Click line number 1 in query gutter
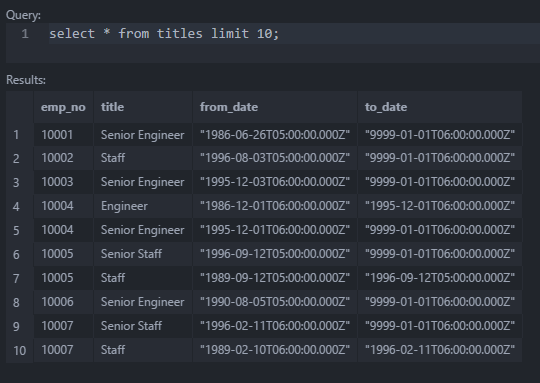The image size is (540, 383). click(x=25, y=34)
